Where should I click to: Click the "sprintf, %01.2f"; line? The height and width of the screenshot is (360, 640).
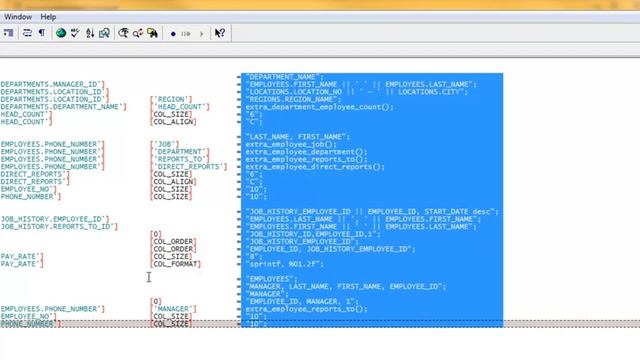[x=284, y=264]
